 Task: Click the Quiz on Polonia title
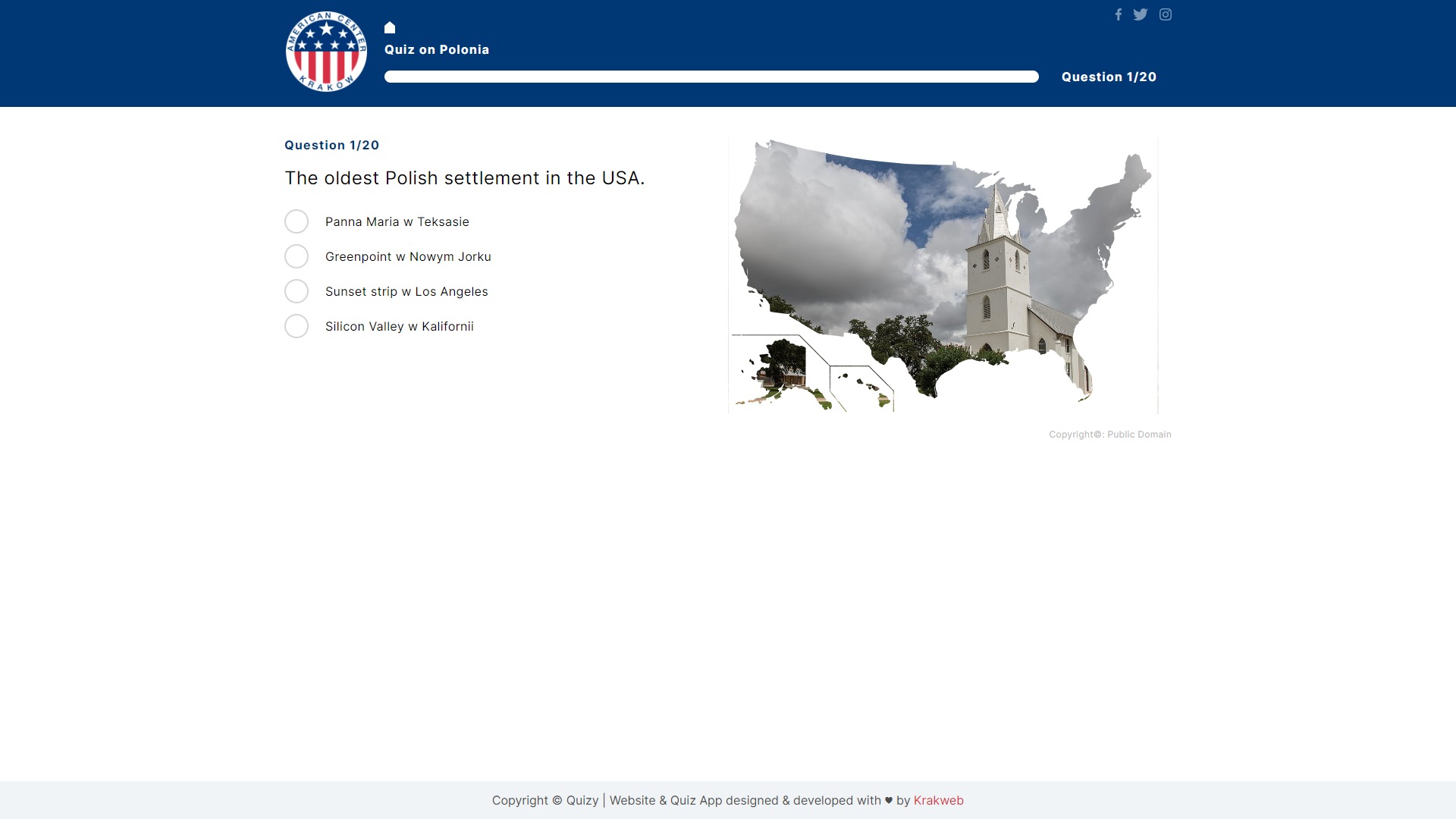[437, 49]
